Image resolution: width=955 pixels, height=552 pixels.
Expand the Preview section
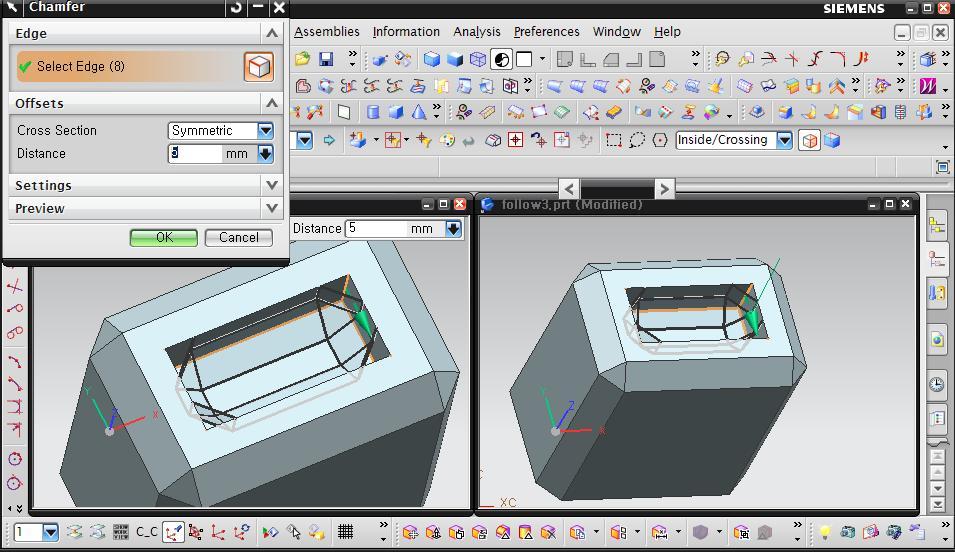[271, 208]
